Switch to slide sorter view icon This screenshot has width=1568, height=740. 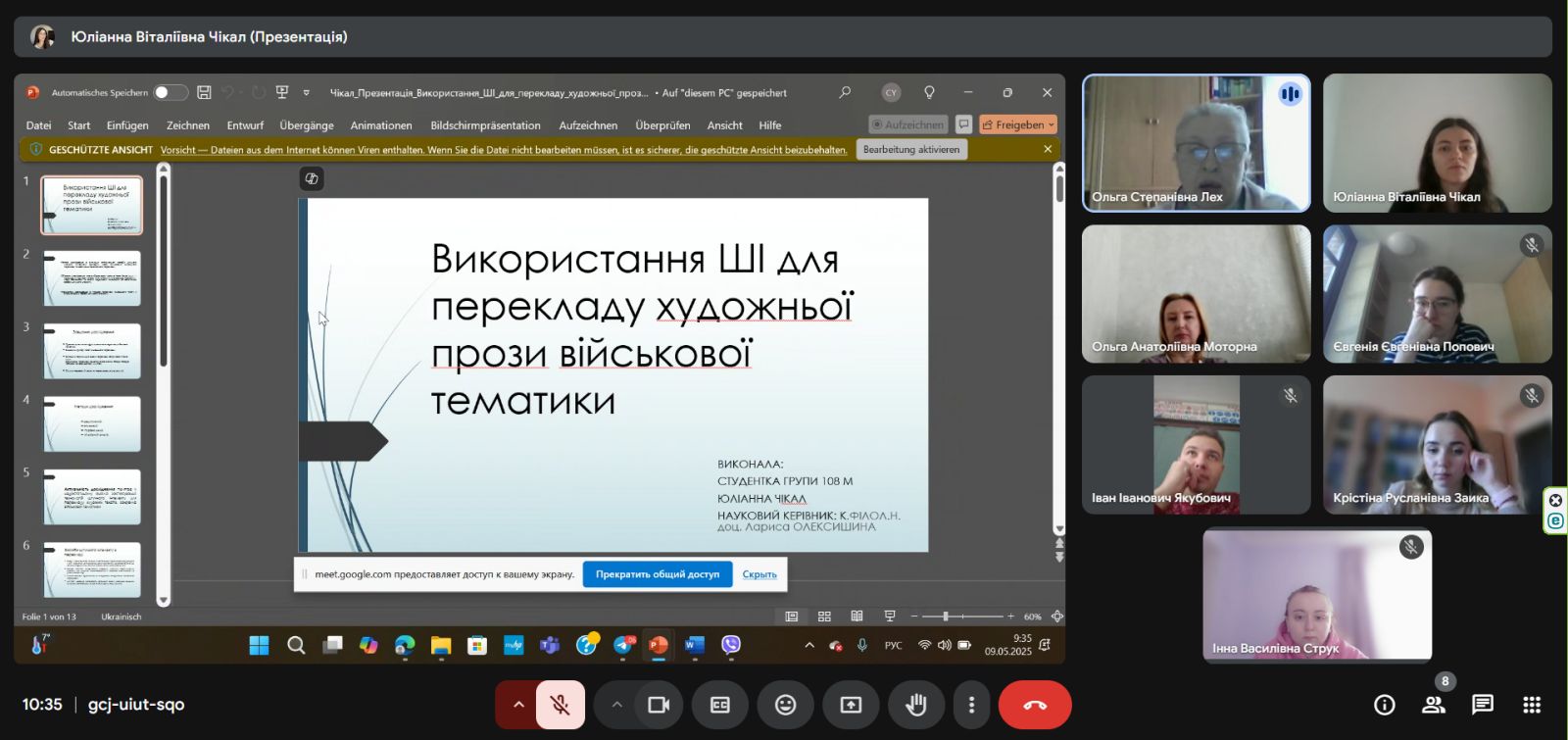824,617
